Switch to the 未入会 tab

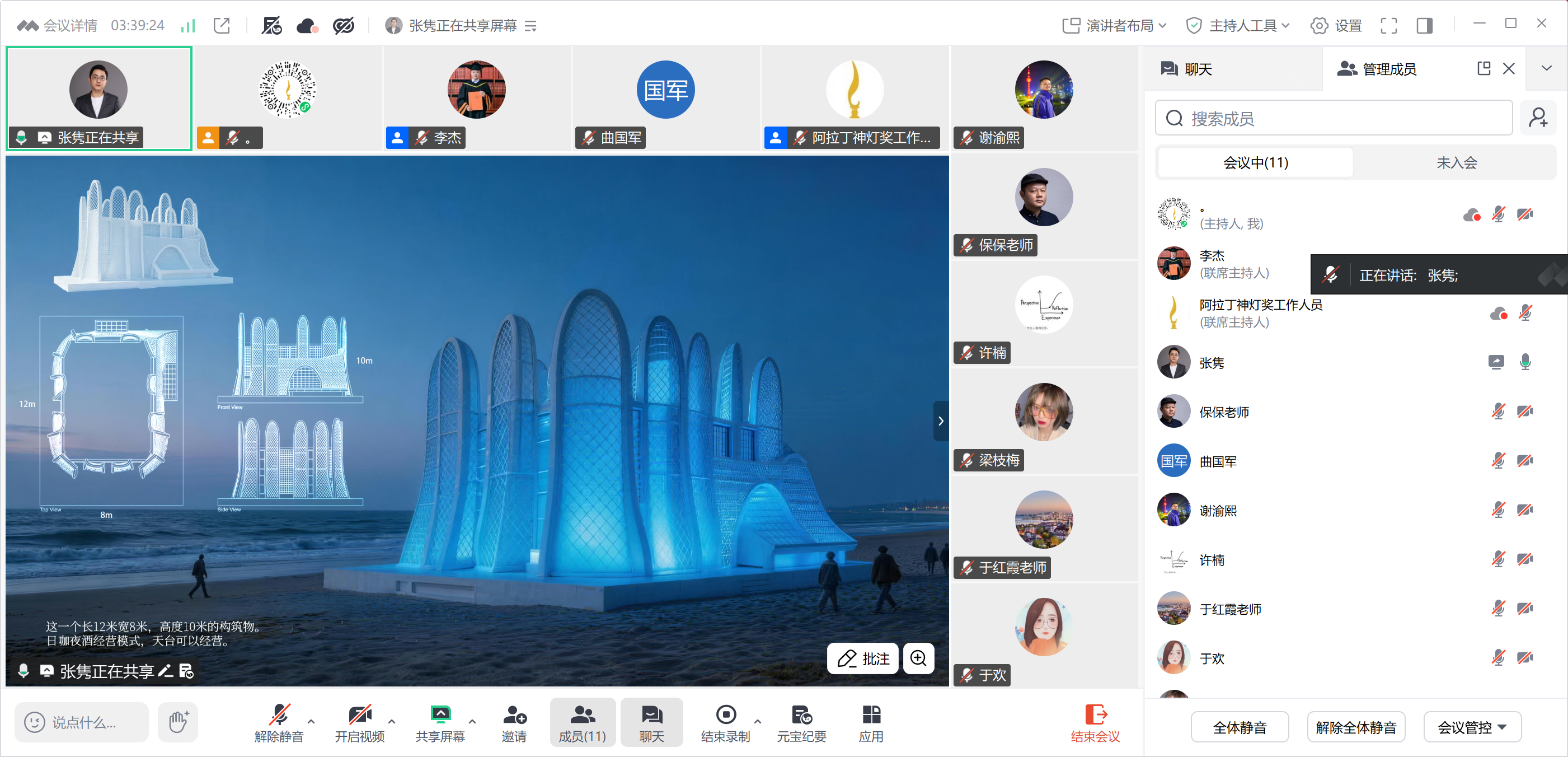(1456, 162)
